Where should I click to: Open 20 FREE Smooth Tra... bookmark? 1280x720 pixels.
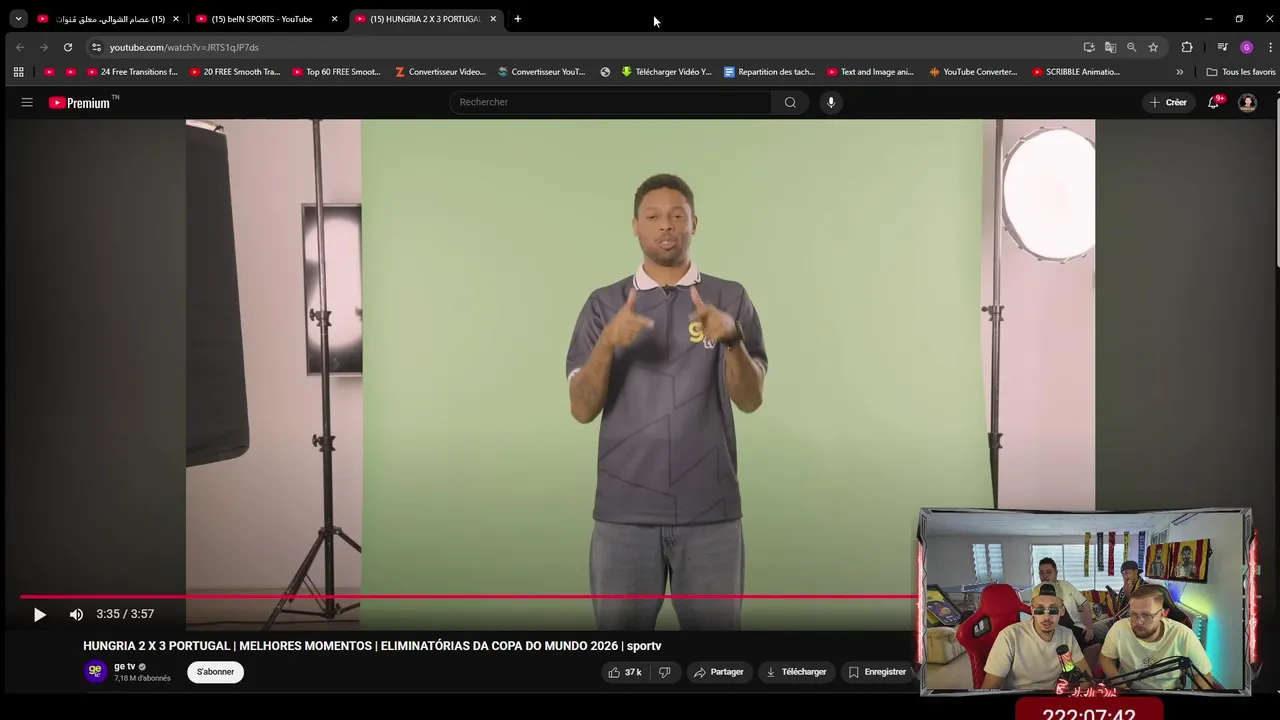tap(235, 72)
